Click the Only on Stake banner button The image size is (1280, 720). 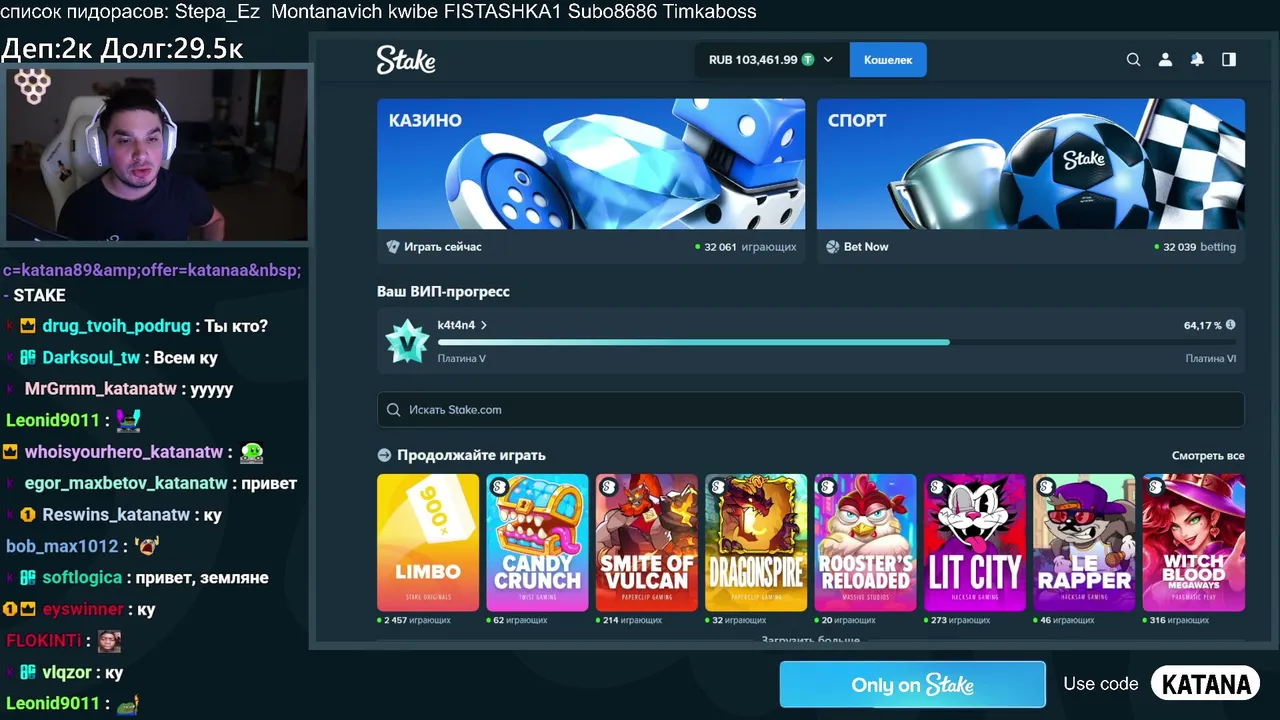coord(912,685)
